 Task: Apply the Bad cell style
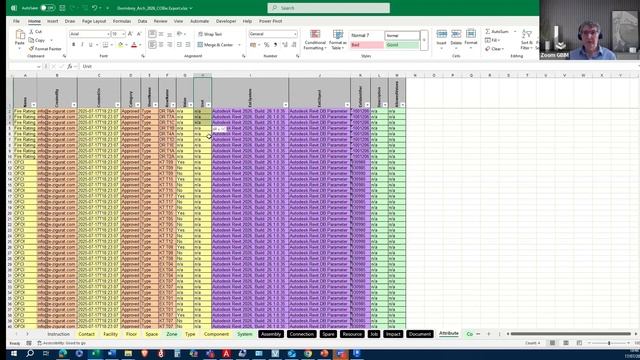point(367,45)
